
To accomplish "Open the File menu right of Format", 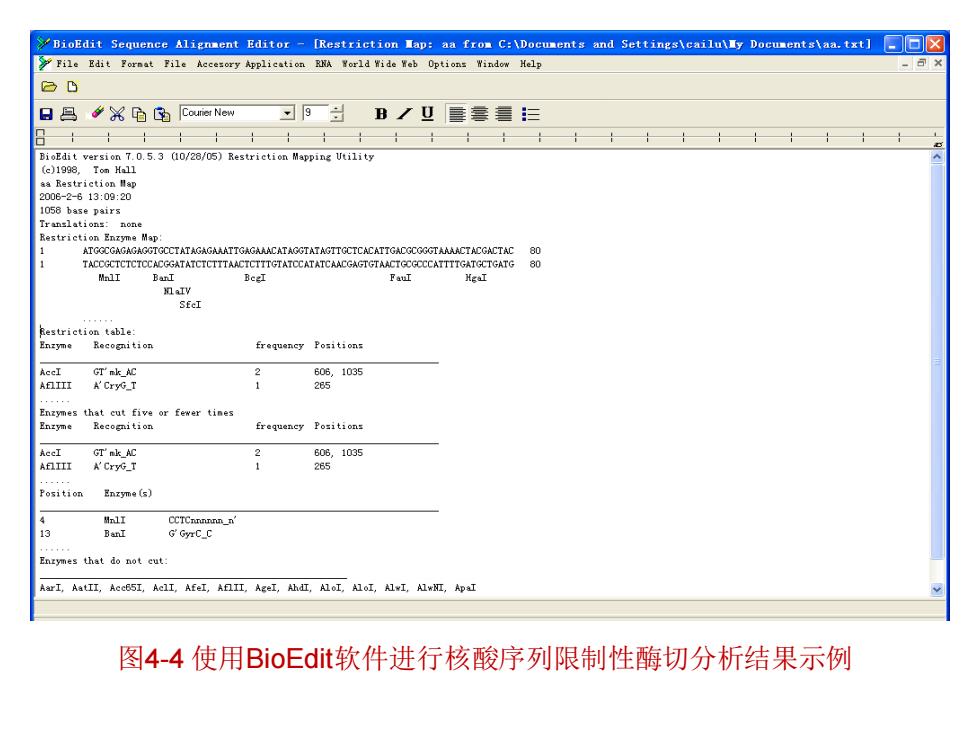I will point(175,64).
